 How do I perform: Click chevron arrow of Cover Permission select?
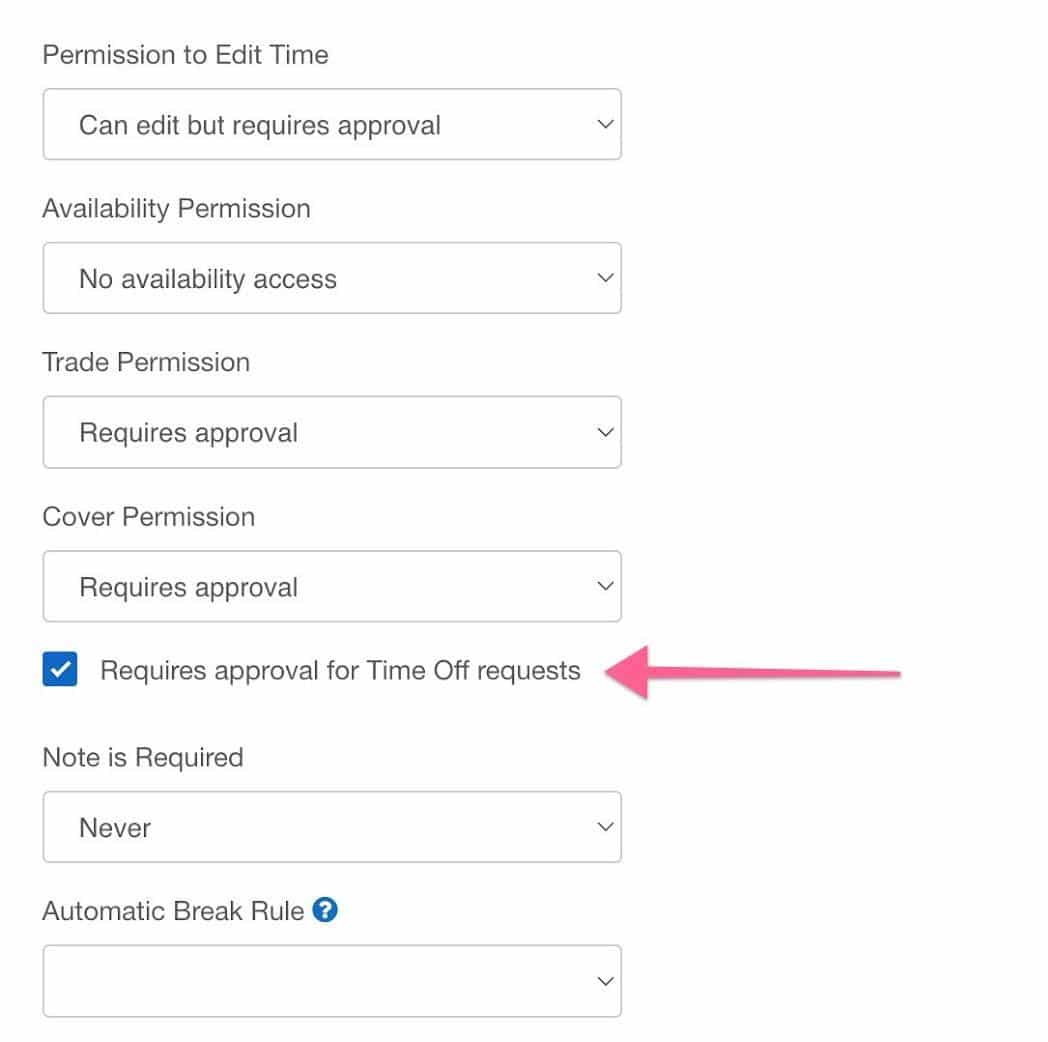click(x=605, y=586)
